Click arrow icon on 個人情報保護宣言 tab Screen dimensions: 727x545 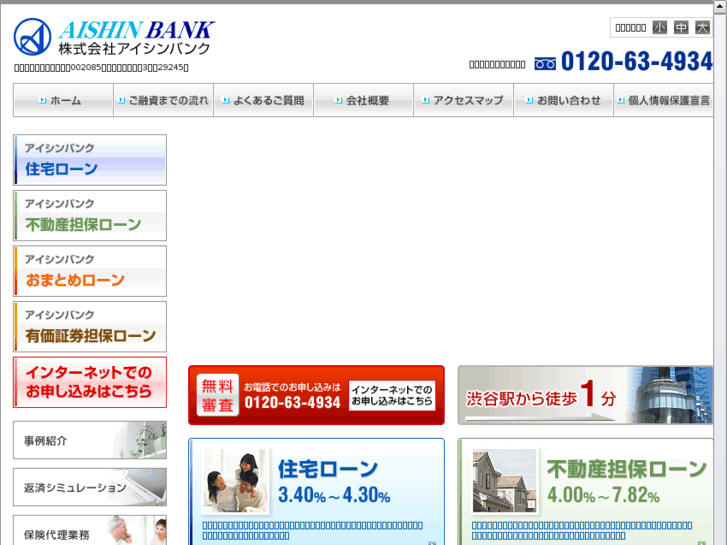(x=621, y=100)
